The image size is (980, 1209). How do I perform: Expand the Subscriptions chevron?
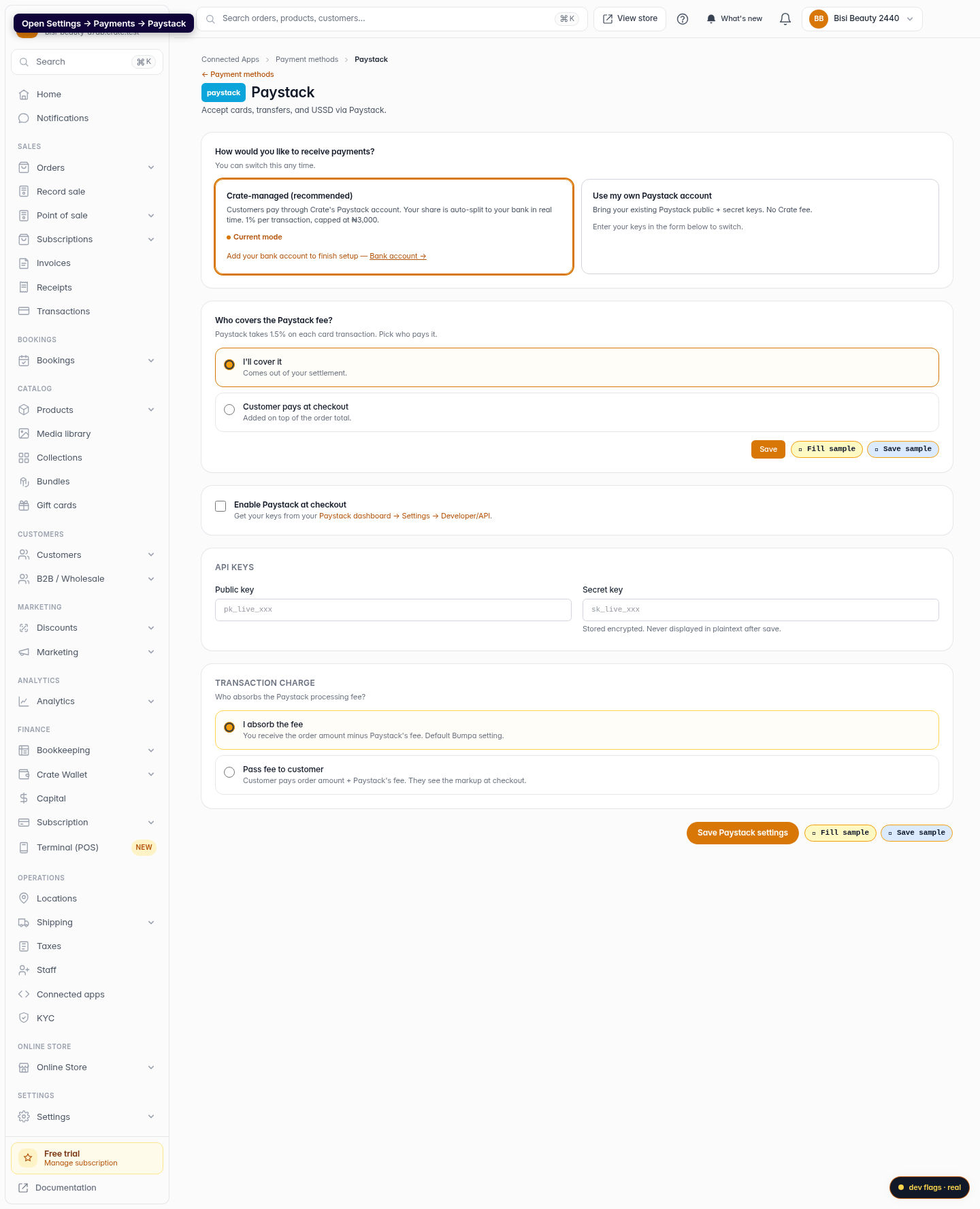coord(151,239)
